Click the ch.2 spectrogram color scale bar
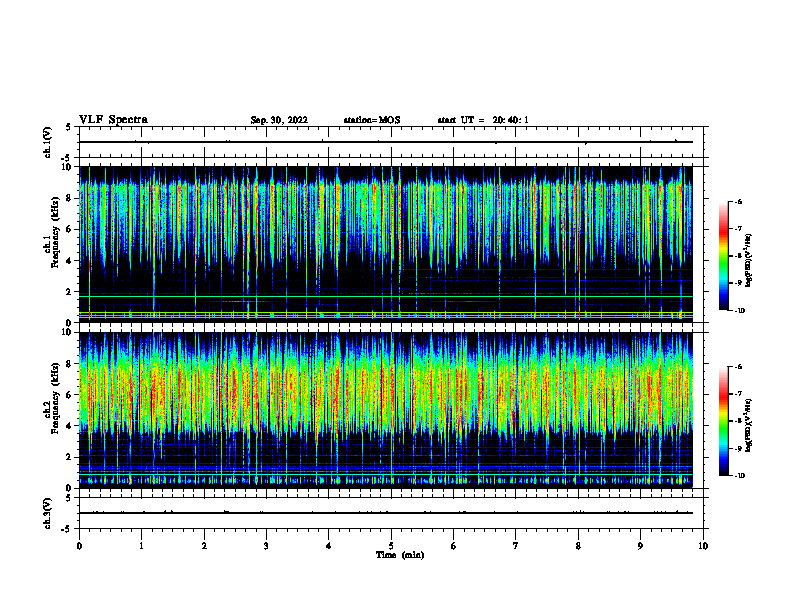This screenshot has width=792, height=612. point(724,421)
